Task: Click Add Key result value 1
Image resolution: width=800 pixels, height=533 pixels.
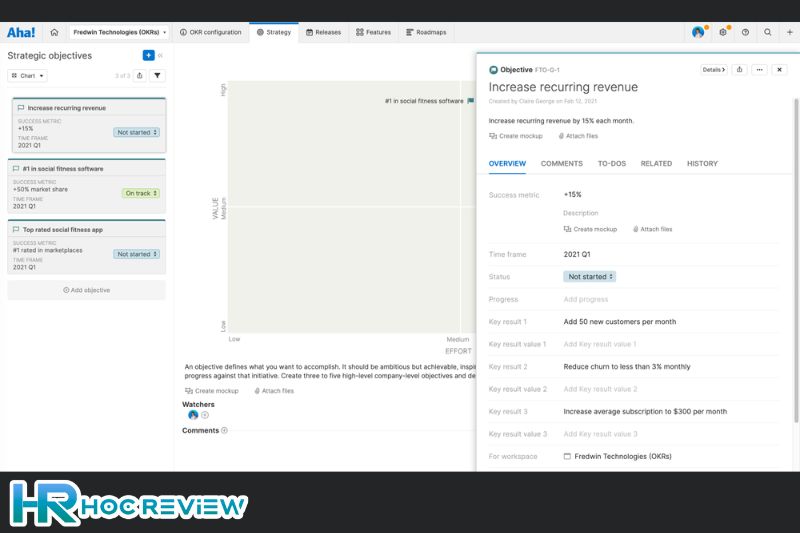Action: [600, 344]
